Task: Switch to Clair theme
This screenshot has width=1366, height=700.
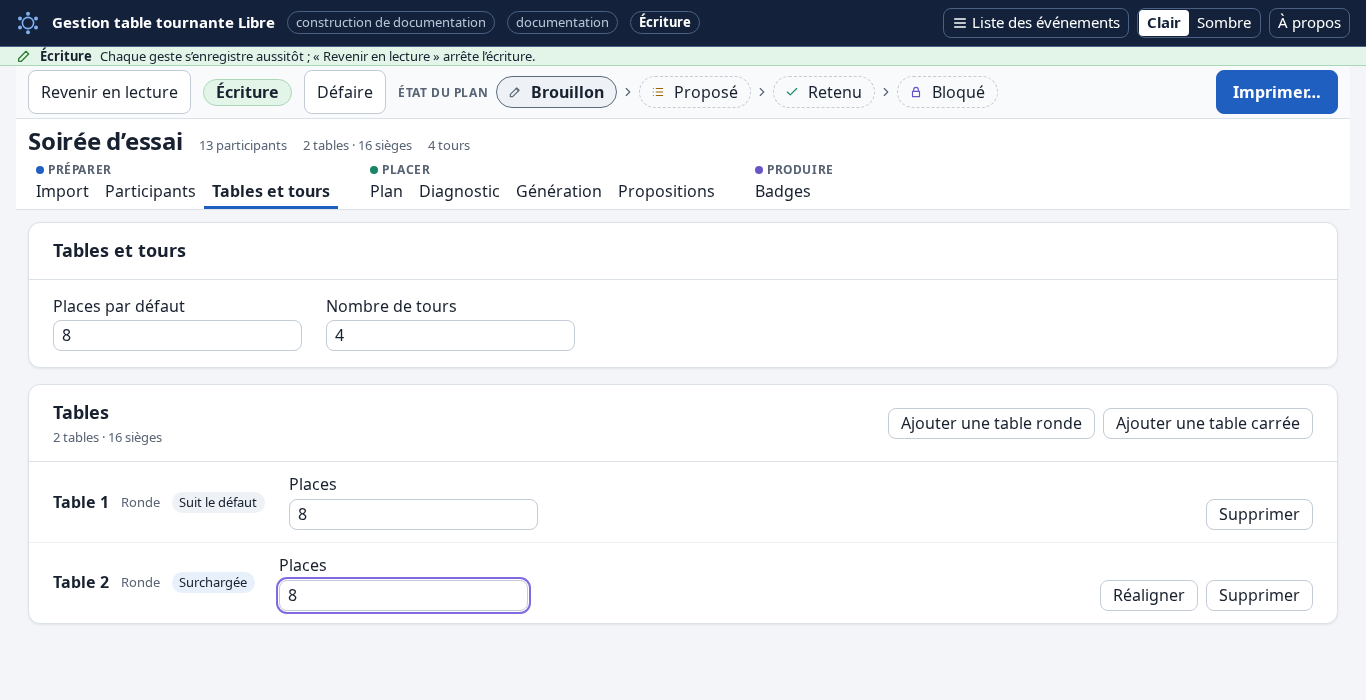Action: click(1164, 23)
